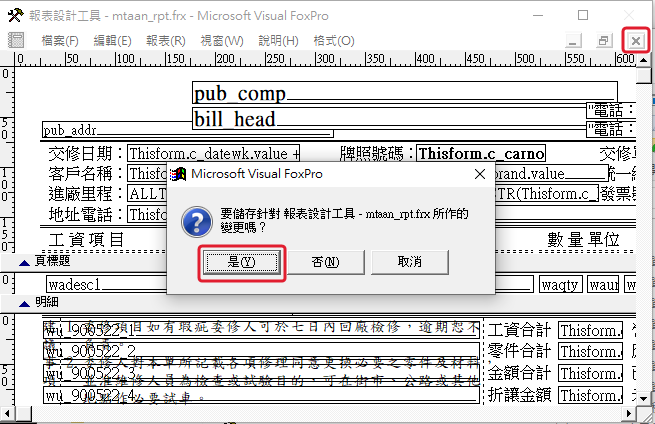Screen dimensions: 655x424
Task: Open the 格式(O) menu
Action: point(334,41)
